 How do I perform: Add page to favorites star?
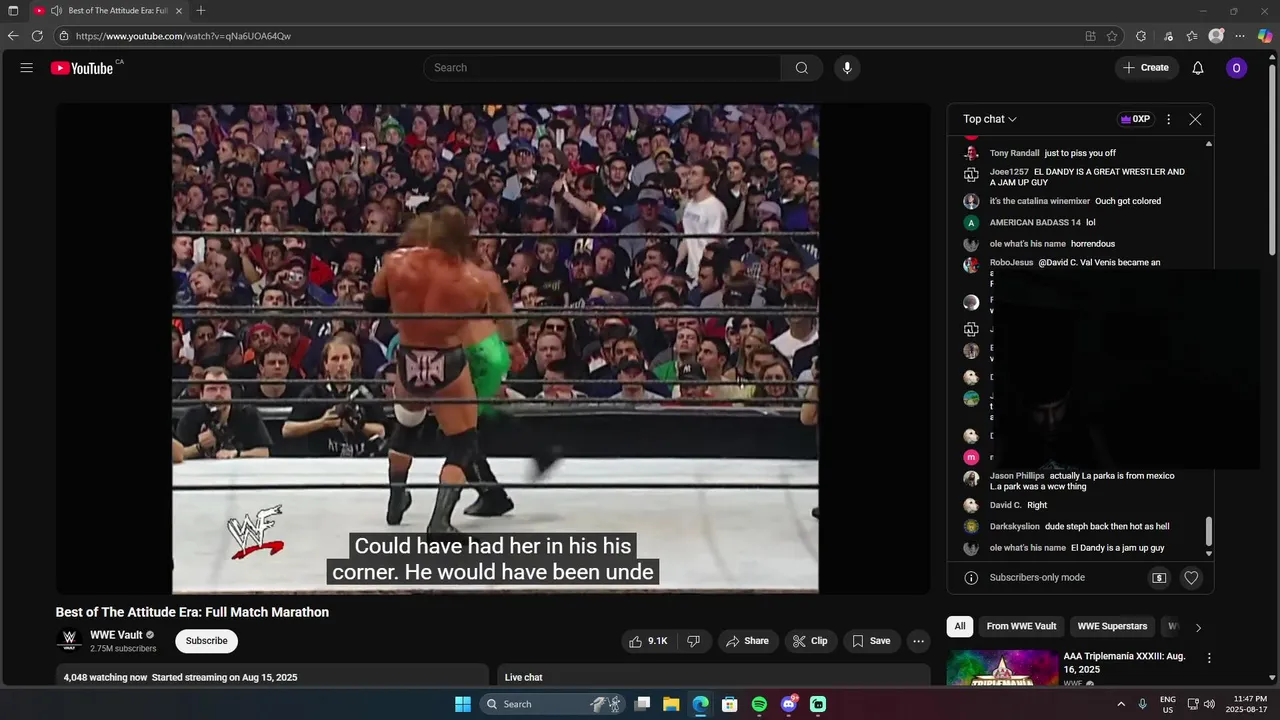coord(1112,36)
